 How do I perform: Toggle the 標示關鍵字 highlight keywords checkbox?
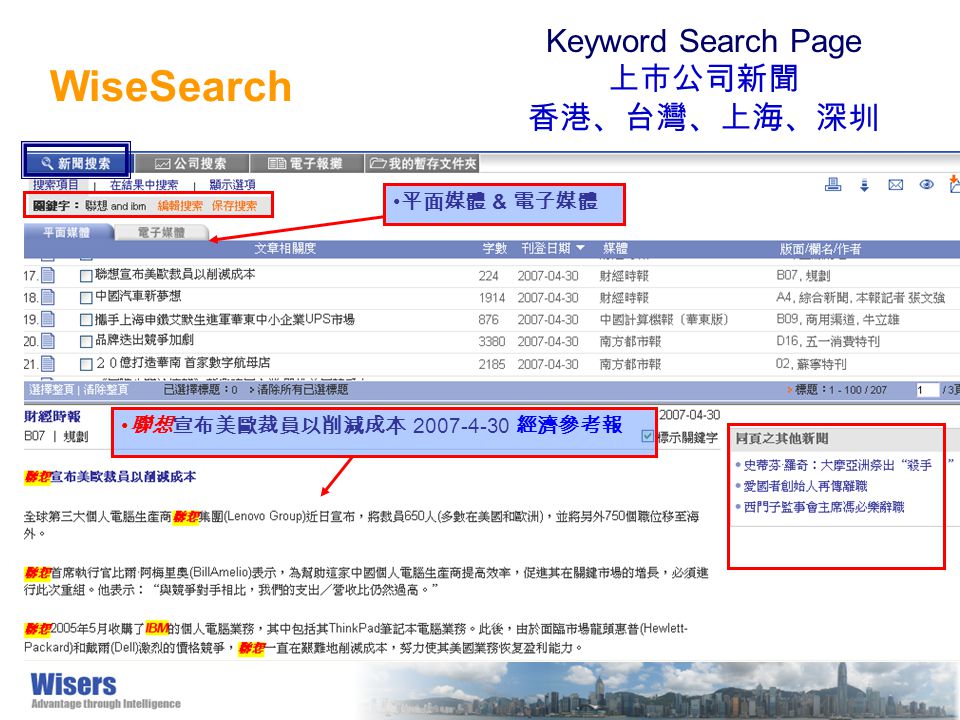click(x=647, y=437)
